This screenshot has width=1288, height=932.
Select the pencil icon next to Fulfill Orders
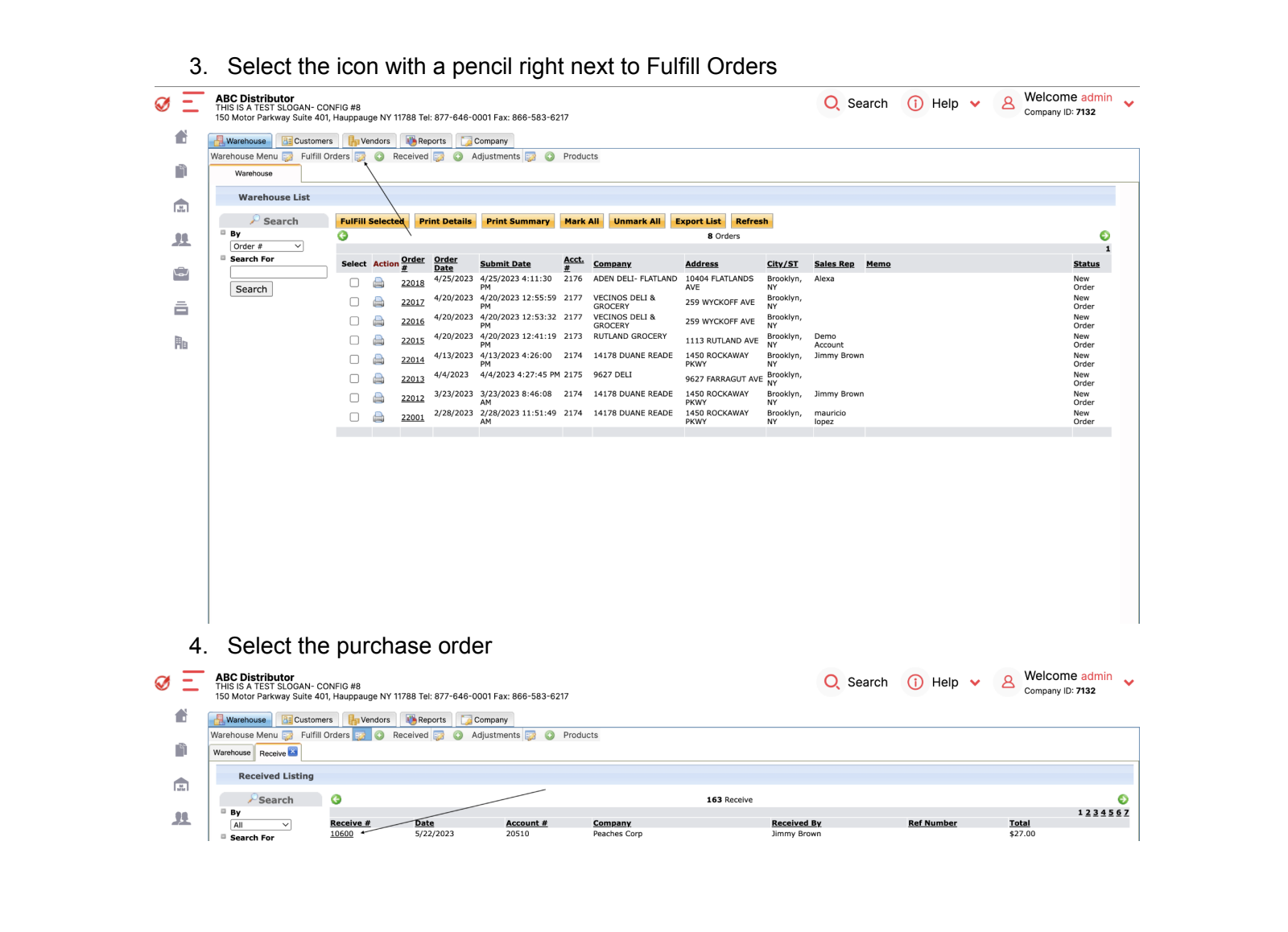coord(361,156)
